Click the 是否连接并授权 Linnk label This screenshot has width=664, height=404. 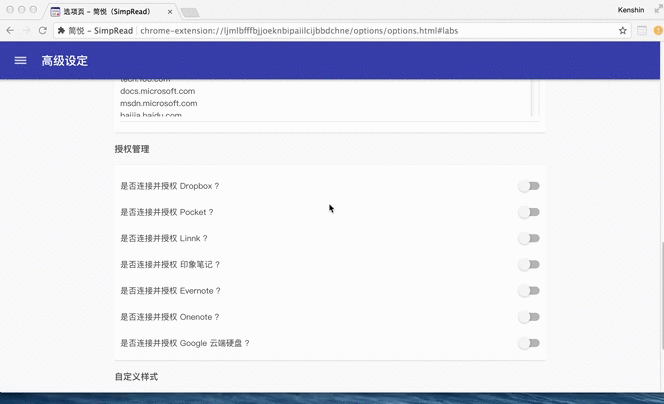[x=164, y=238]
